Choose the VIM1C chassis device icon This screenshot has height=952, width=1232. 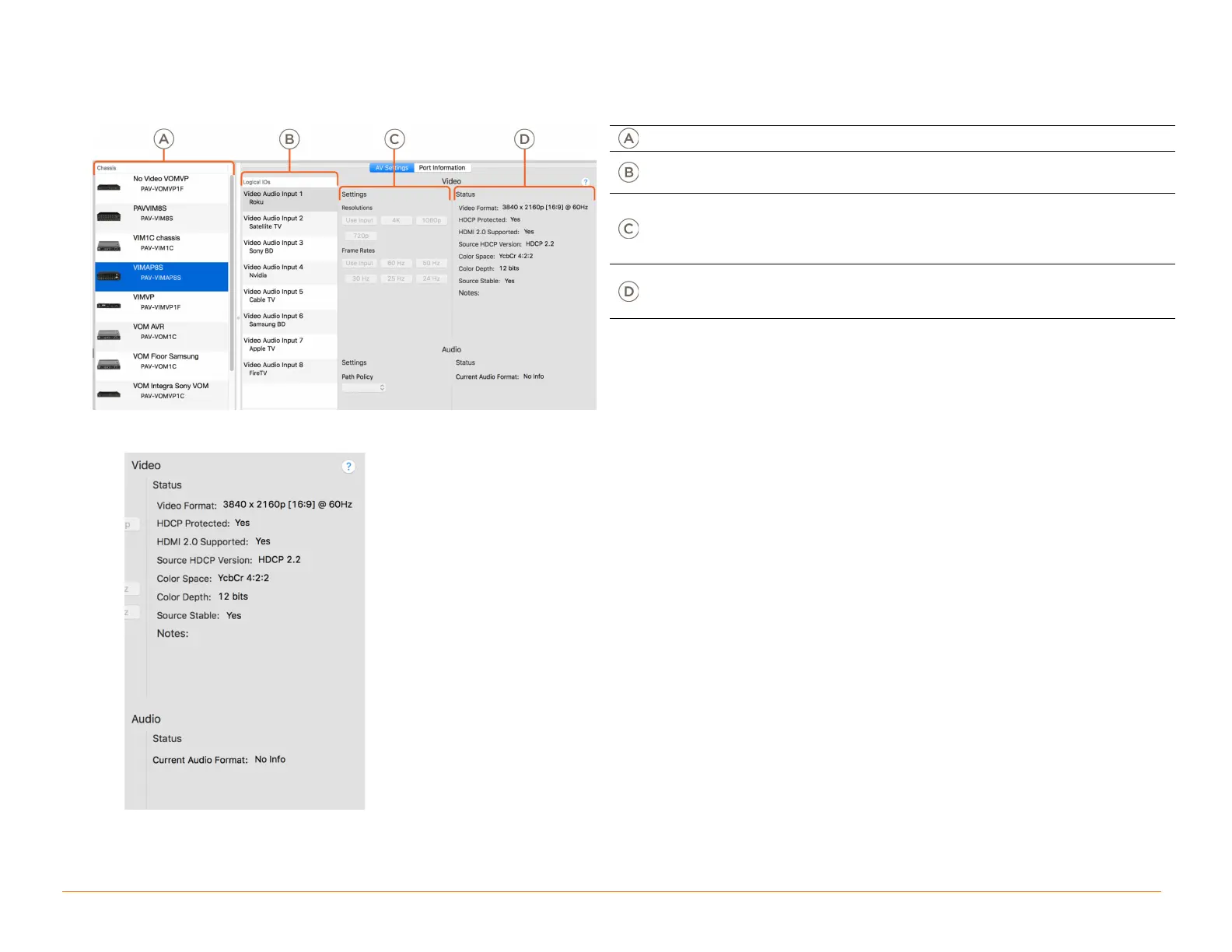point(108,246)
